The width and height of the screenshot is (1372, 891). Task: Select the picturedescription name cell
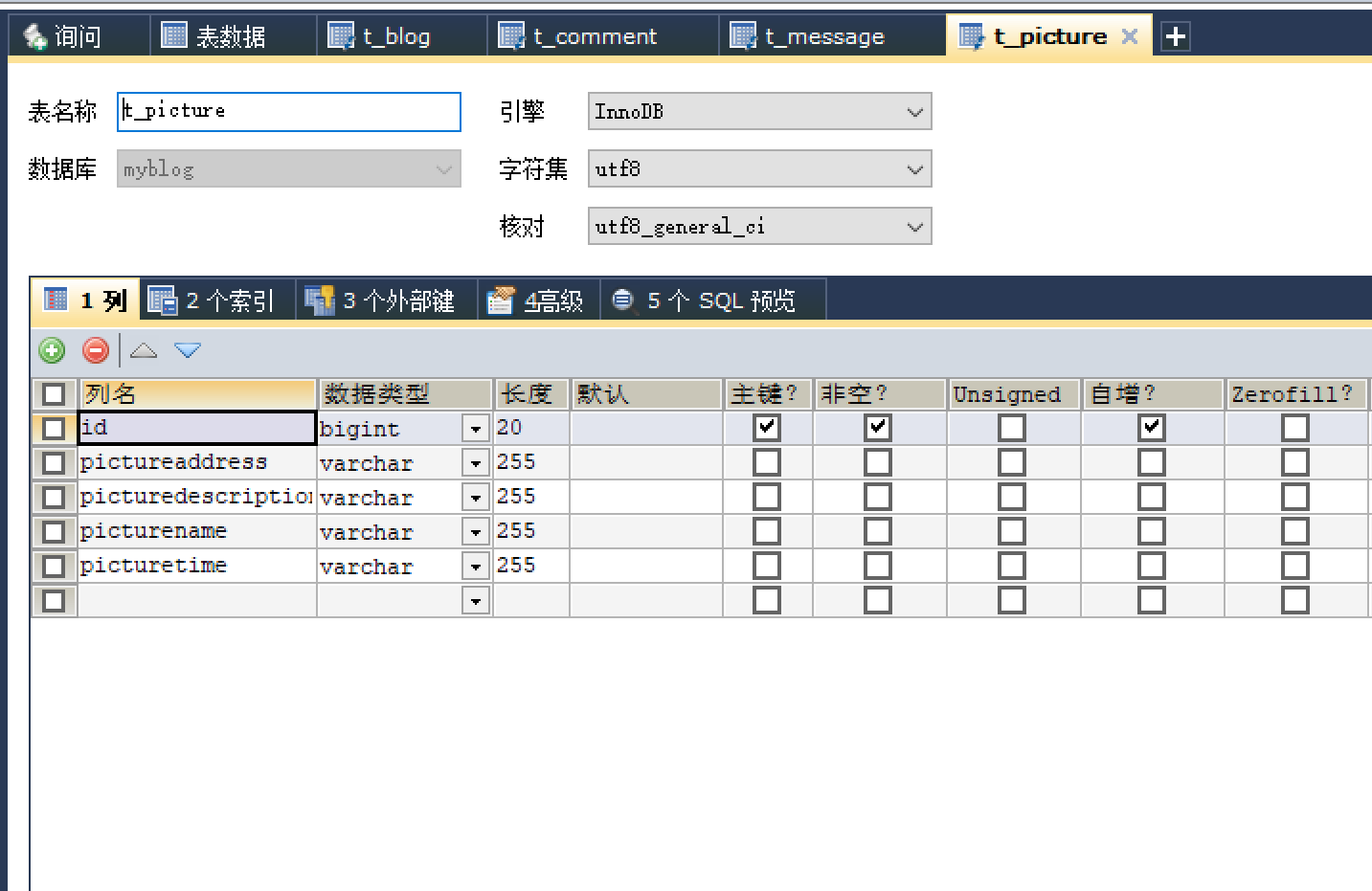coord(197,498)
